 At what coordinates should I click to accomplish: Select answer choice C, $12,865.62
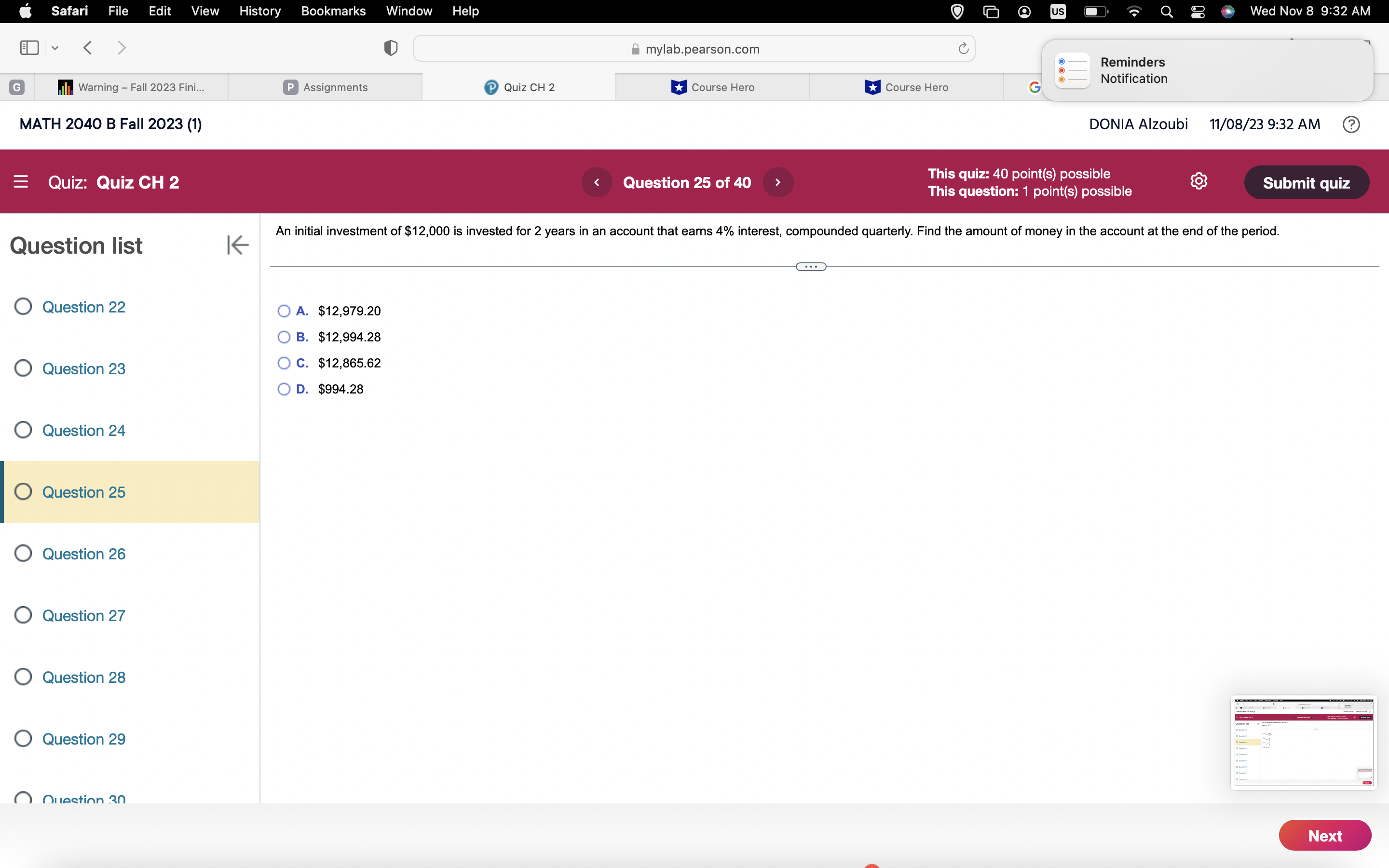coord(284,363)
